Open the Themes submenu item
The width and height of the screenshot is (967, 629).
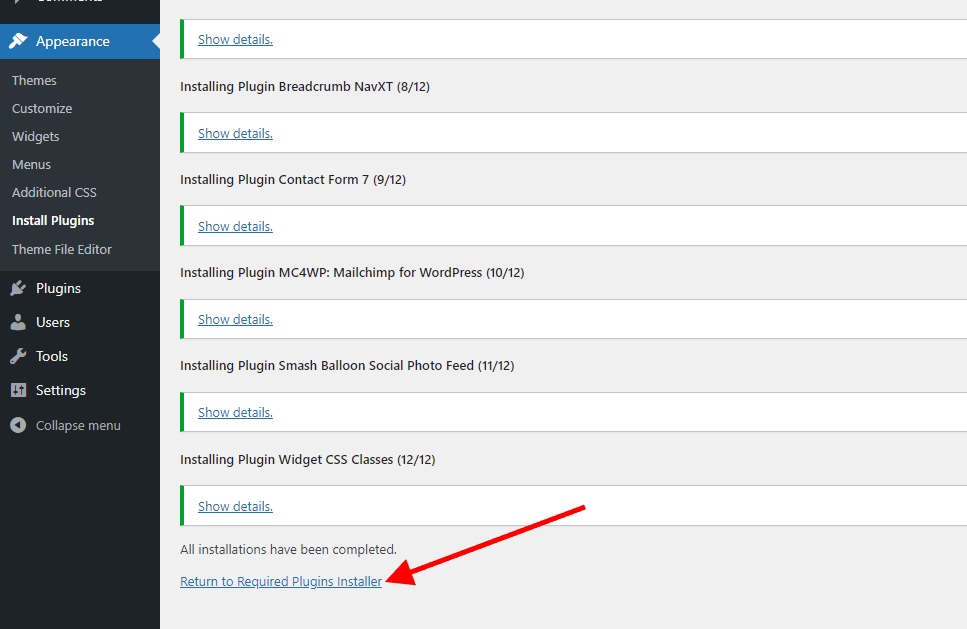click(x=34, y=80)
